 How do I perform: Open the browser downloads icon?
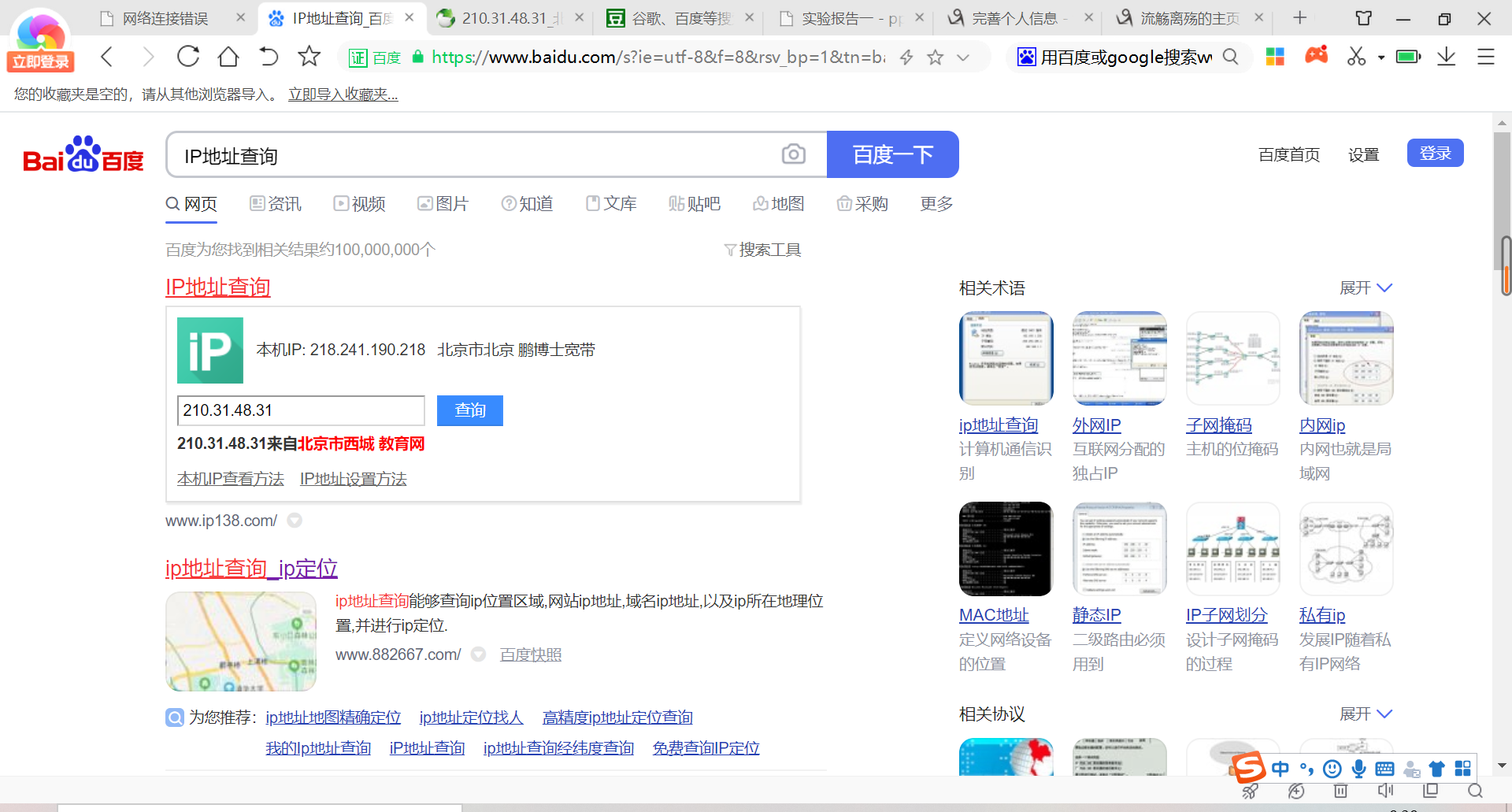click(1447, 57)
